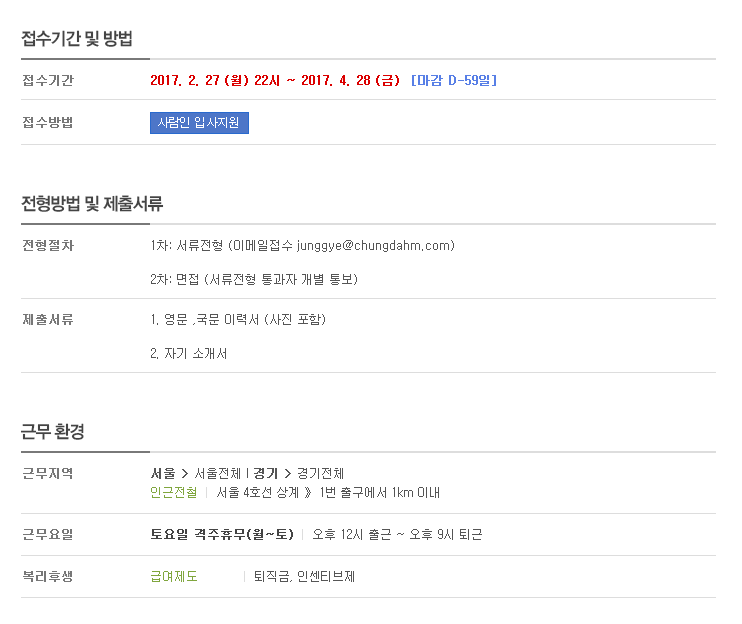Click the 토요일 격주휴무(월~토) text
Image resolution: width=742 pixels, height=624 pixels.
click(x=222, y=535)
